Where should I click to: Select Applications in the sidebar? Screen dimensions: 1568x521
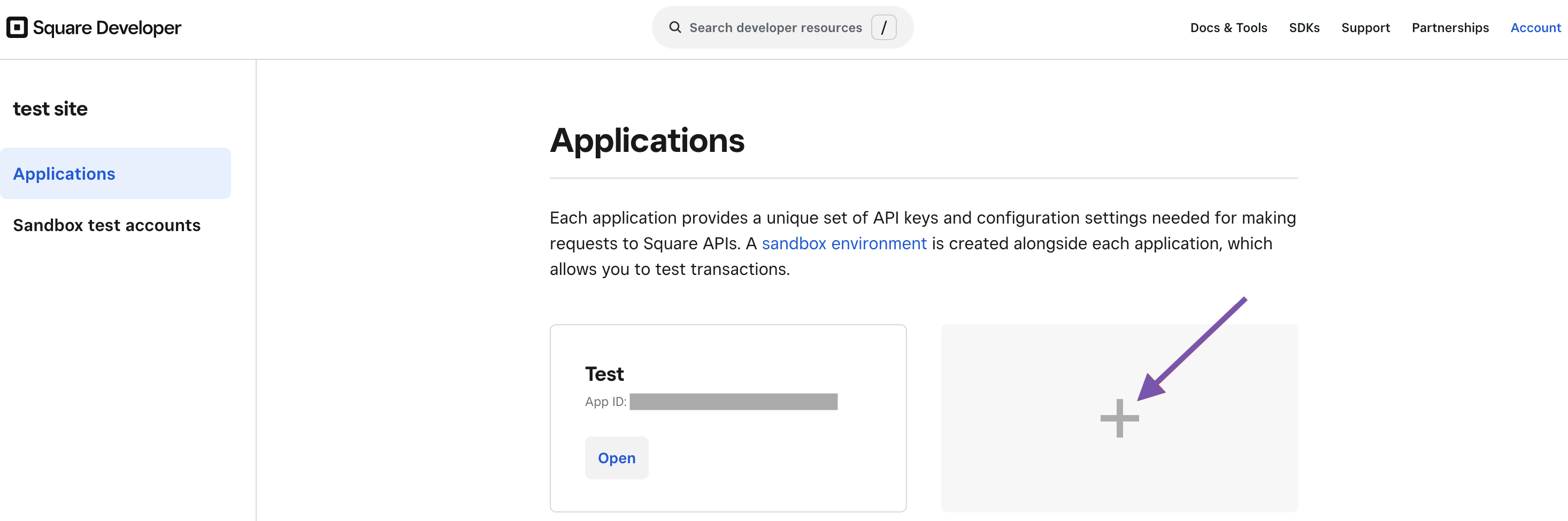pyautogui.click(x=64, y=173)
